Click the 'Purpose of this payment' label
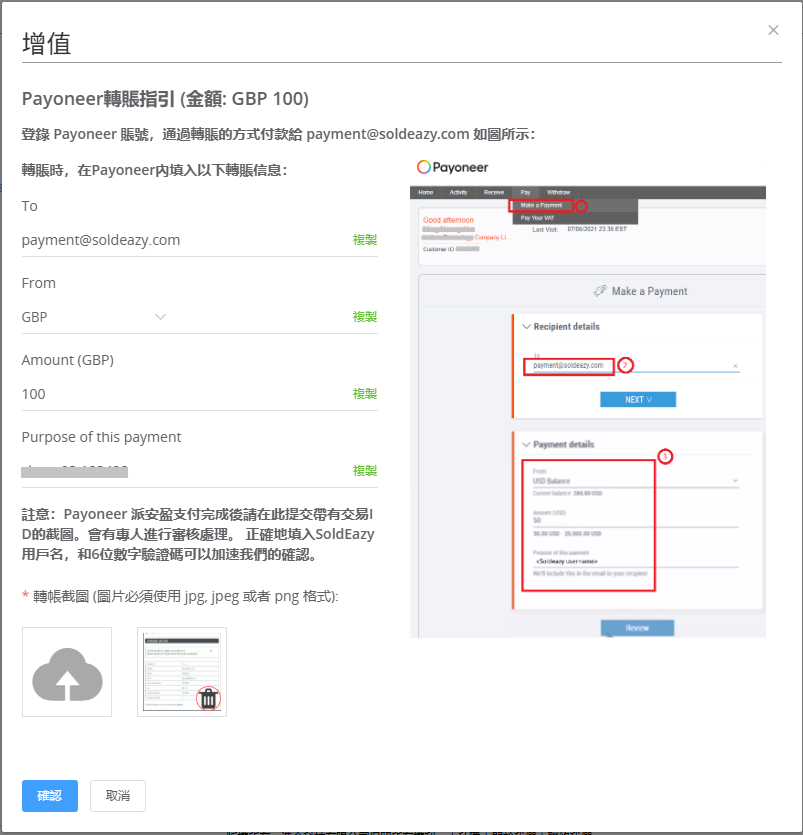803x835 pixels. point(102,437)
